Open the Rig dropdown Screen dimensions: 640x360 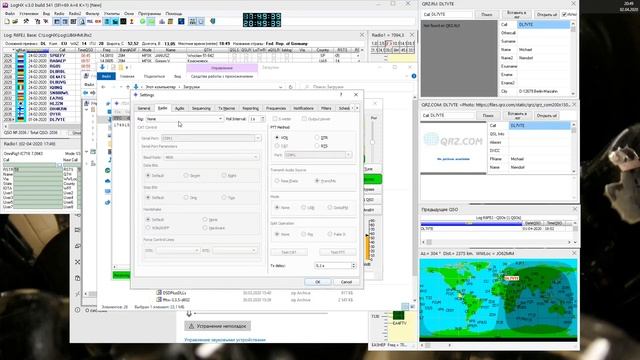coord(184,119)
